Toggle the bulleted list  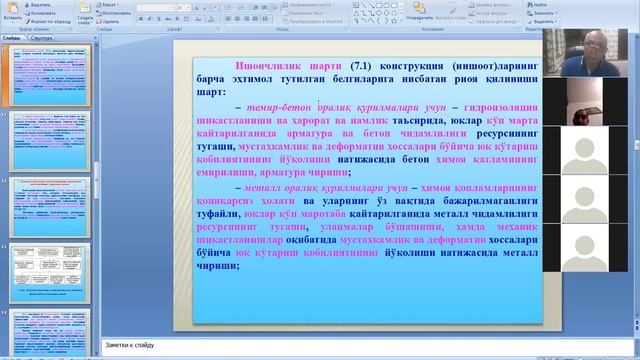(x=229, y=8)
